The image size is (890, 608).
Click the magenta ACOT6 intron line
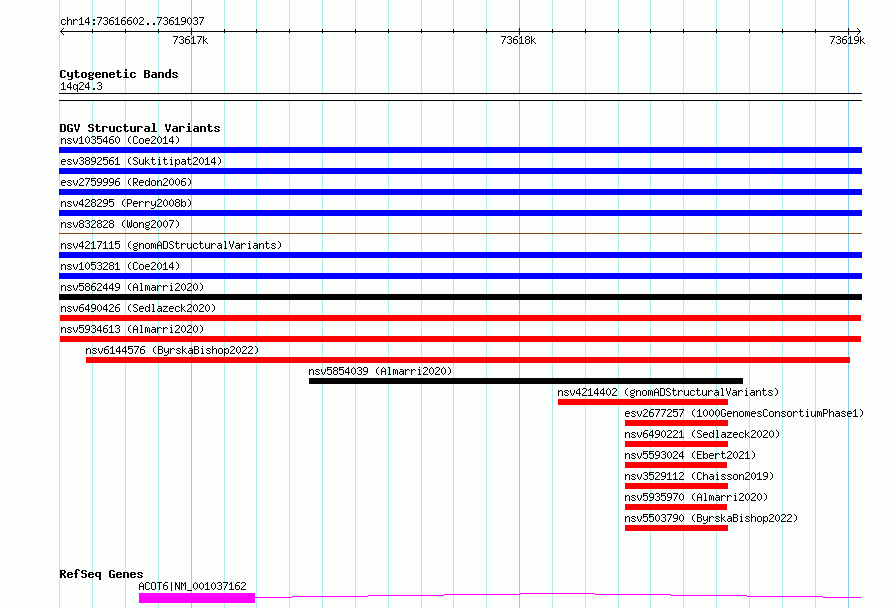(558, 596)
